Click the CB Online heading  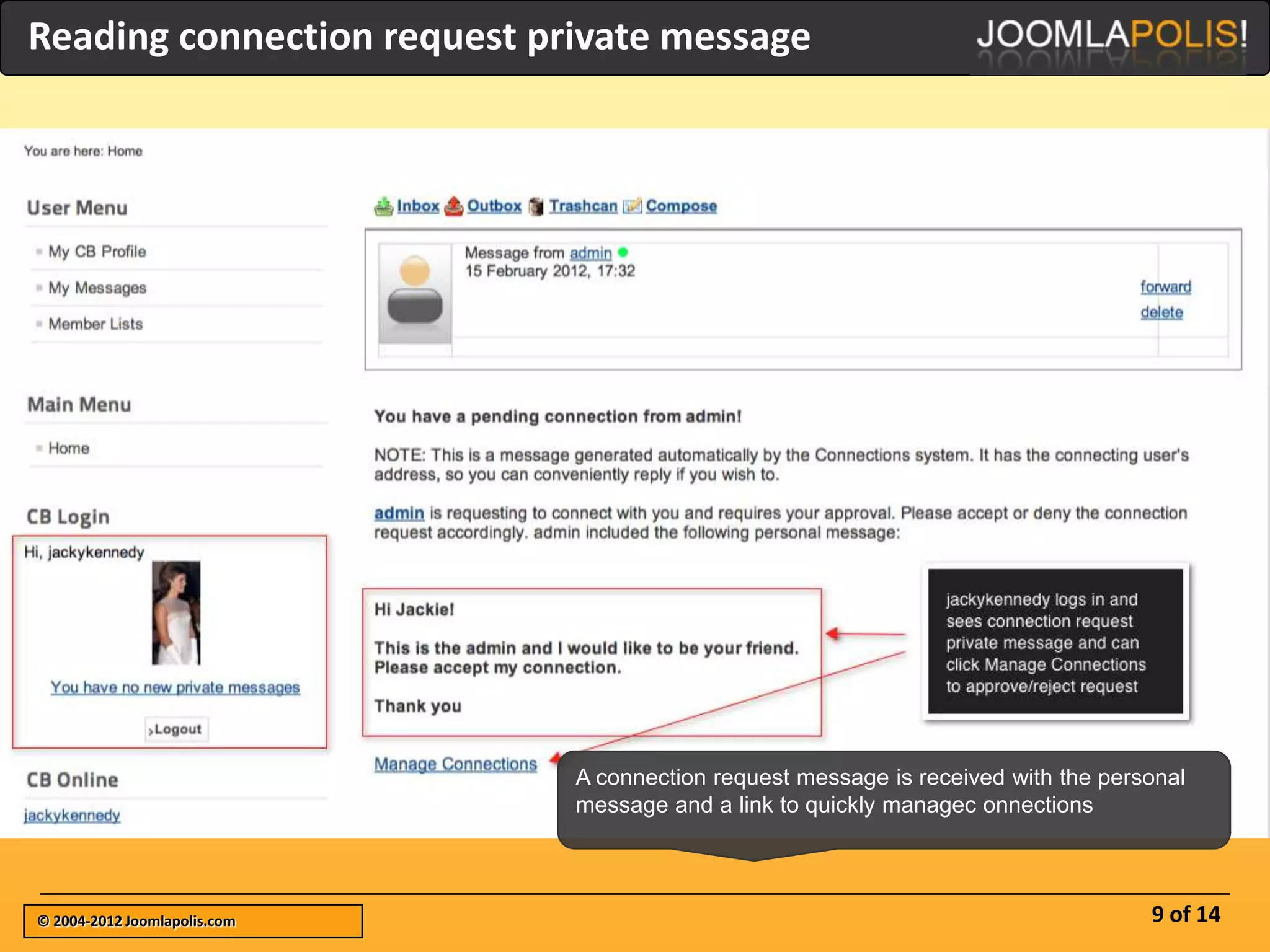click(x=73, y=780)
